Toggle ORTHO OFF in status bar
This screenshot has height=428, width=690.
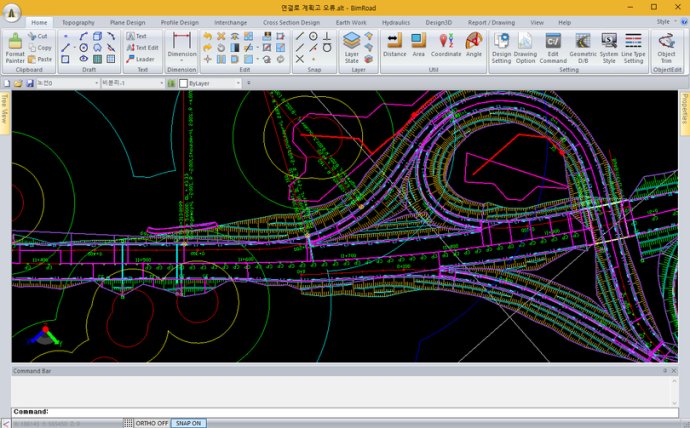(152, 423)
